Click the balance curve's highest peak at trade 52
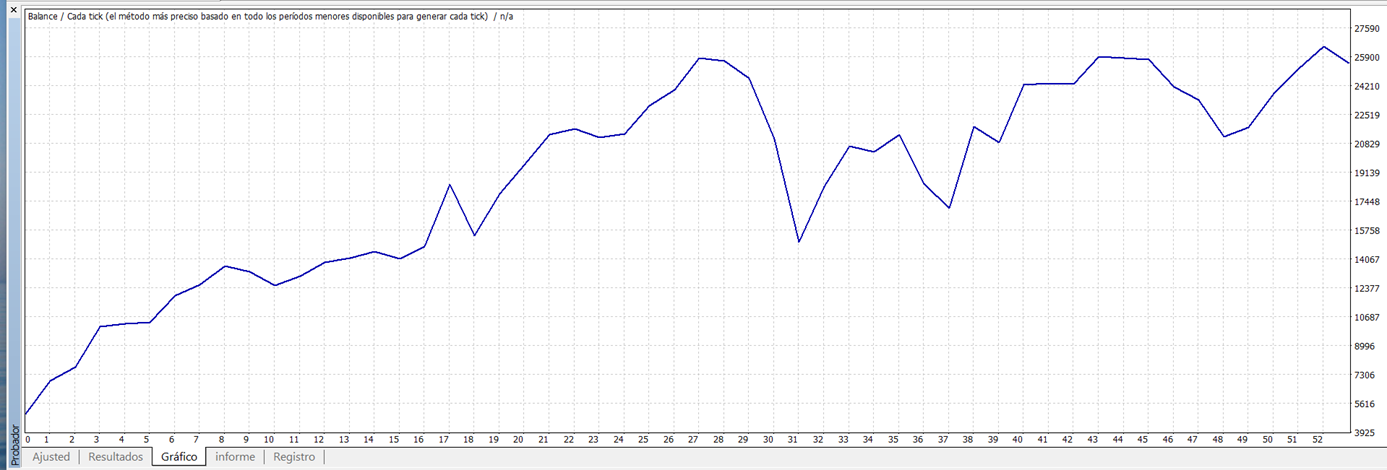 point(1324,46)
